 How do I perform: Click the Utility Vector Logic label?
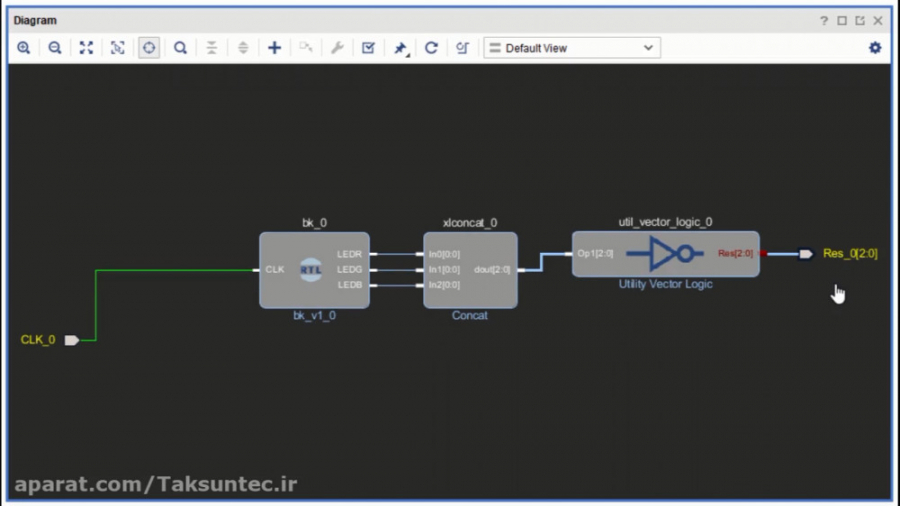(665, 284)
